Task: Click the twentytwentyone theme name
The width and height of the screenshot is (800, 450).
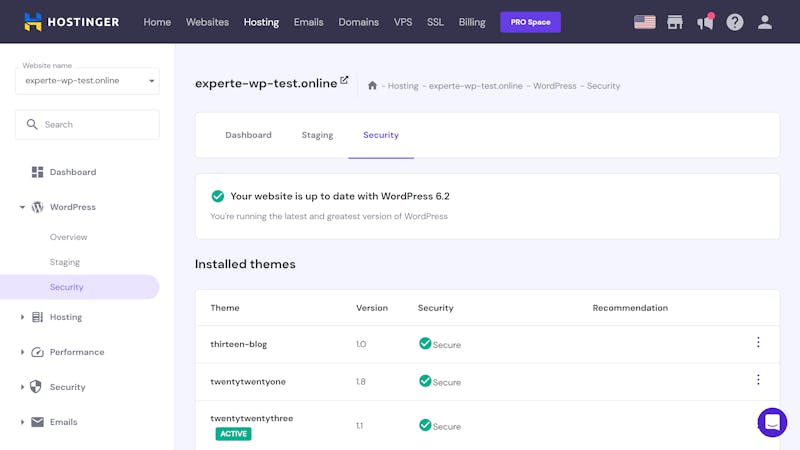Action: tap(248, 382)
